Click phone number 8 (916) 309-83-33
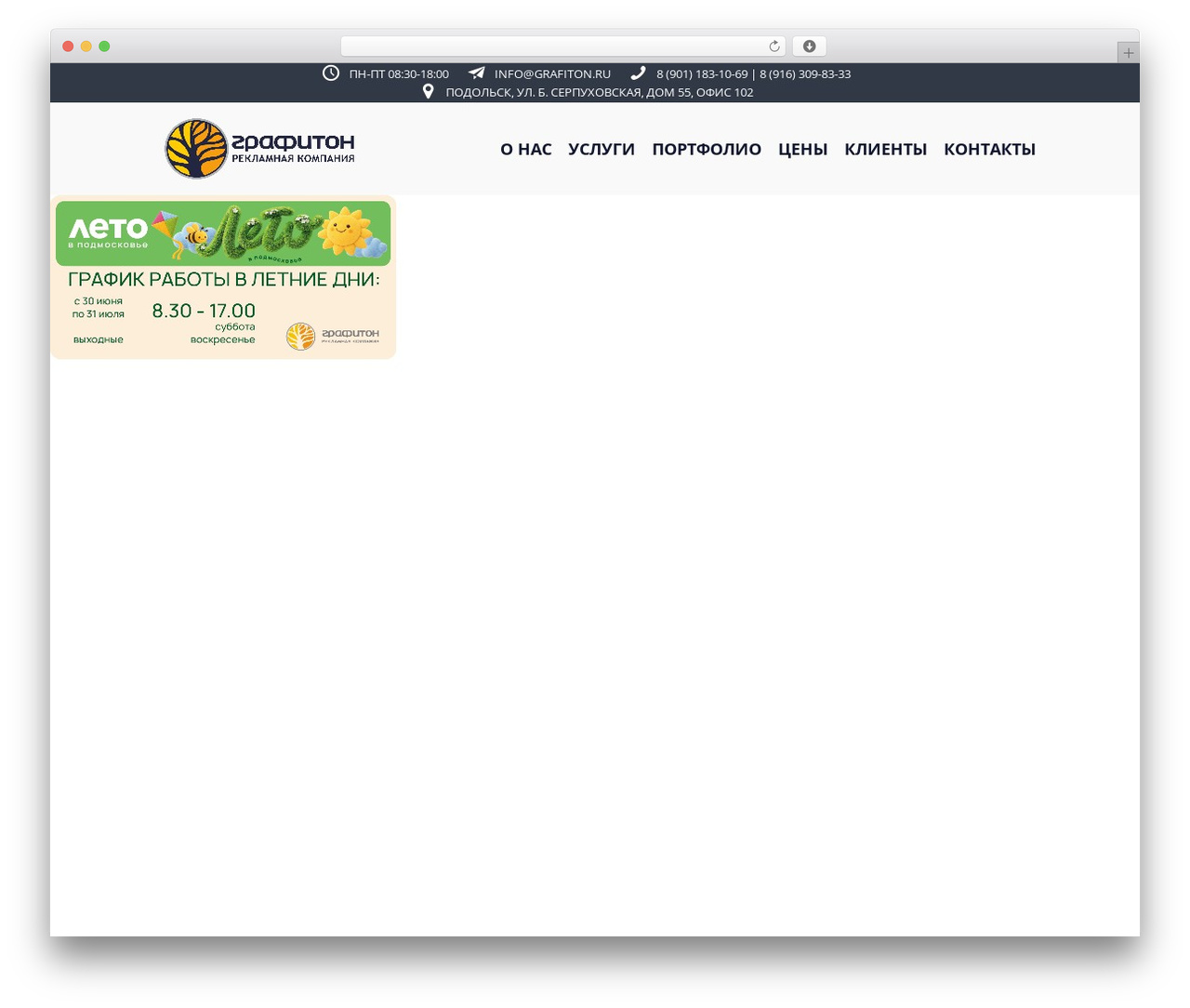This screenshot has height=1008, width=1190. 805,73
